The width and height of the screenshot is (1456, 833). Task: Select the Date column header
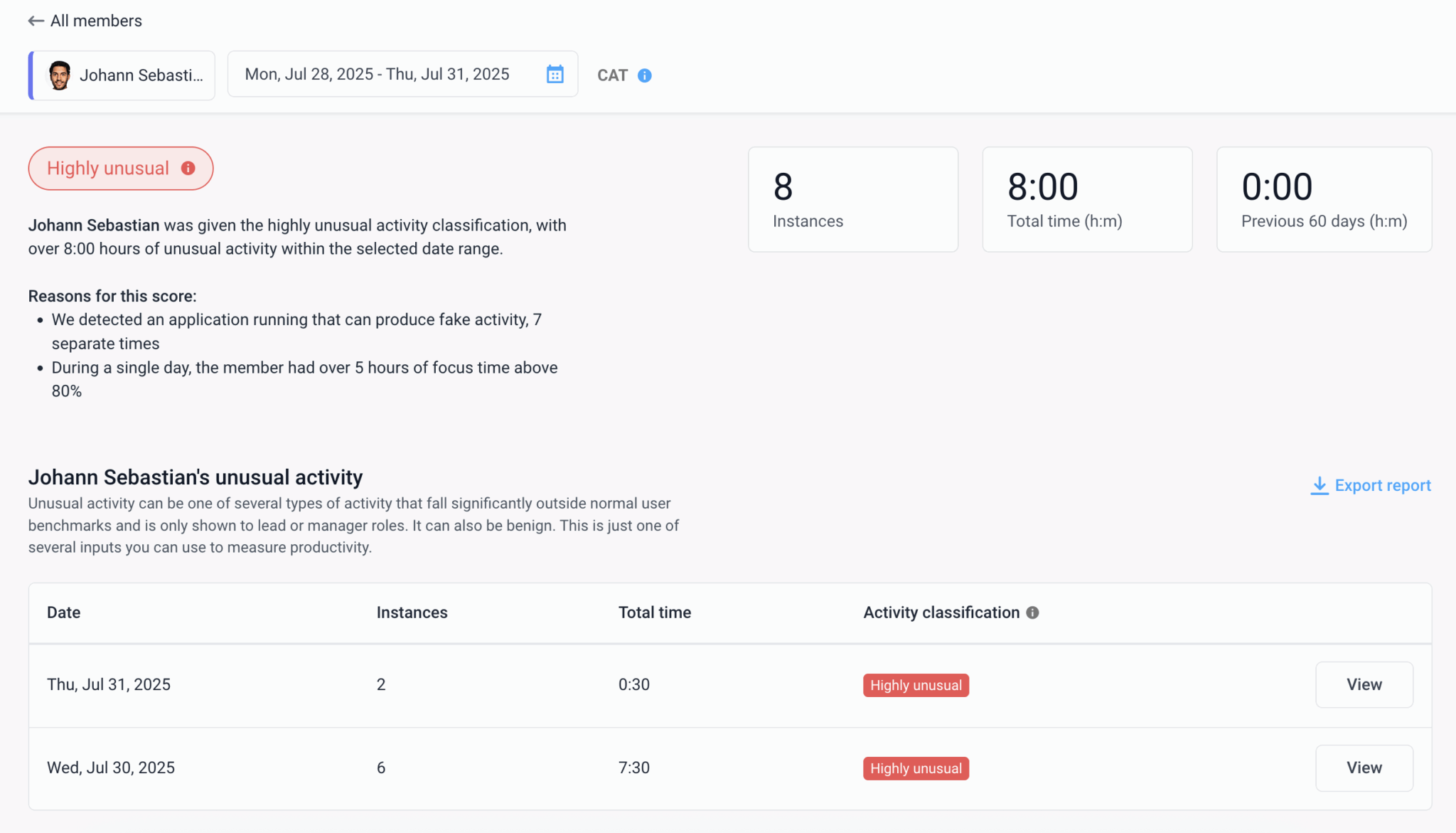pos(63,612)
